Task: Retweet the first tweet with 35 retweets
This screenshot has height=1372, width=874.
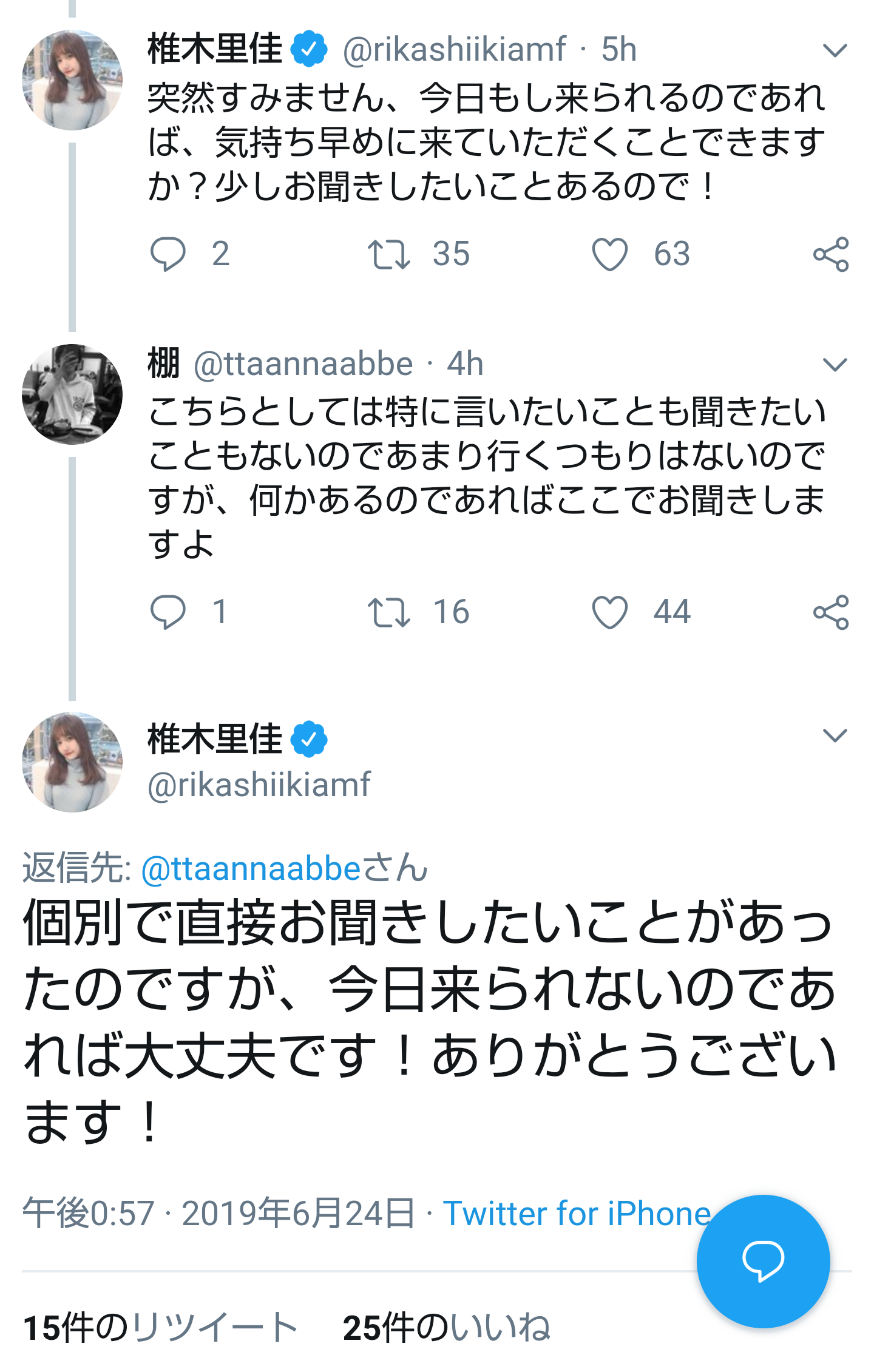Action: [389, 254]
